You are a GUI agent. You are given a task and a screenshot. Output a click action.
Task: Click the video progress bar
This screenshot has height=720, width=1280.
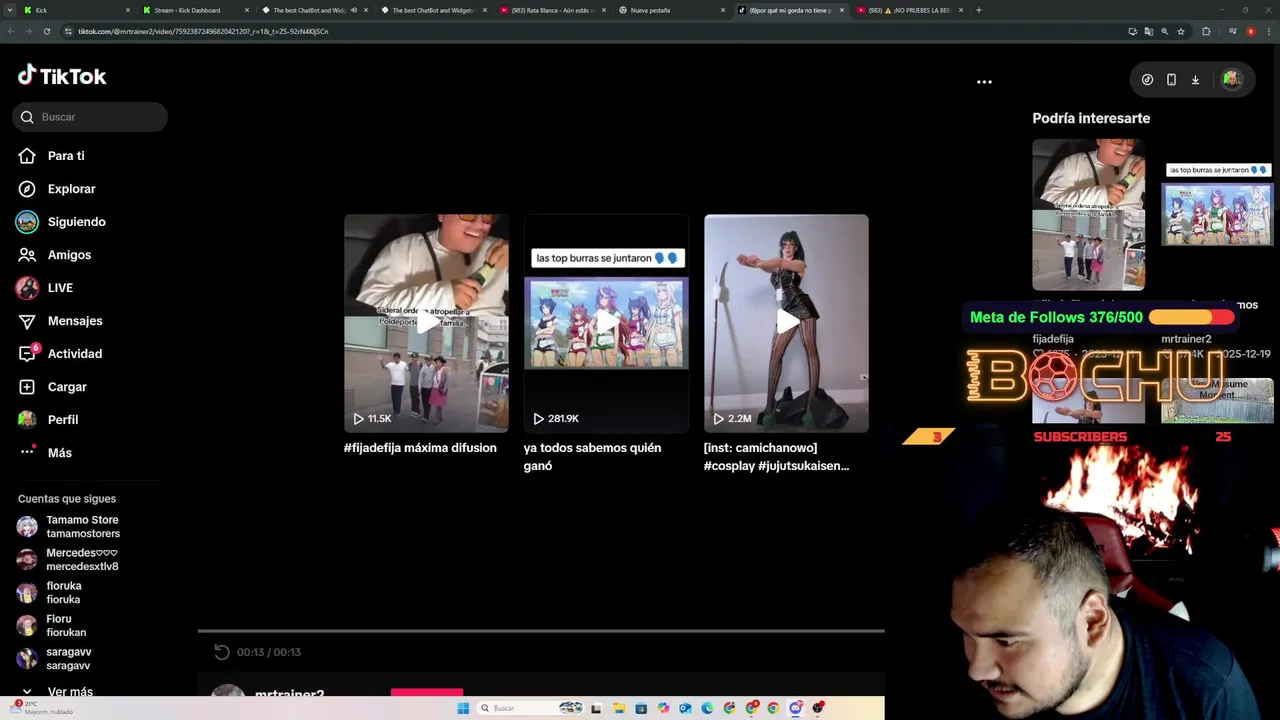(x=541, y=631)
